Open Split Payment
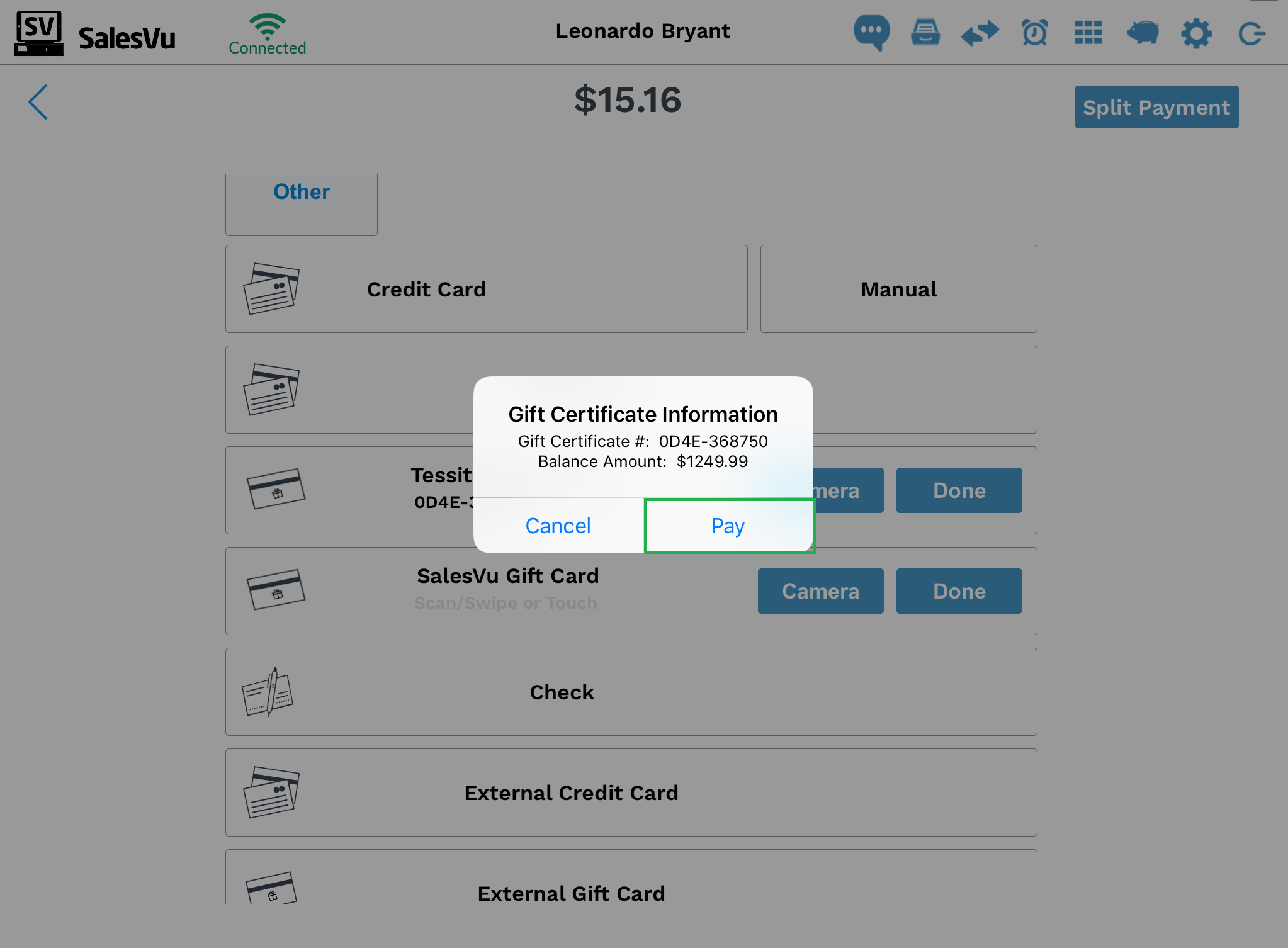The image size is (1288, 948). tap(1156, 107)
